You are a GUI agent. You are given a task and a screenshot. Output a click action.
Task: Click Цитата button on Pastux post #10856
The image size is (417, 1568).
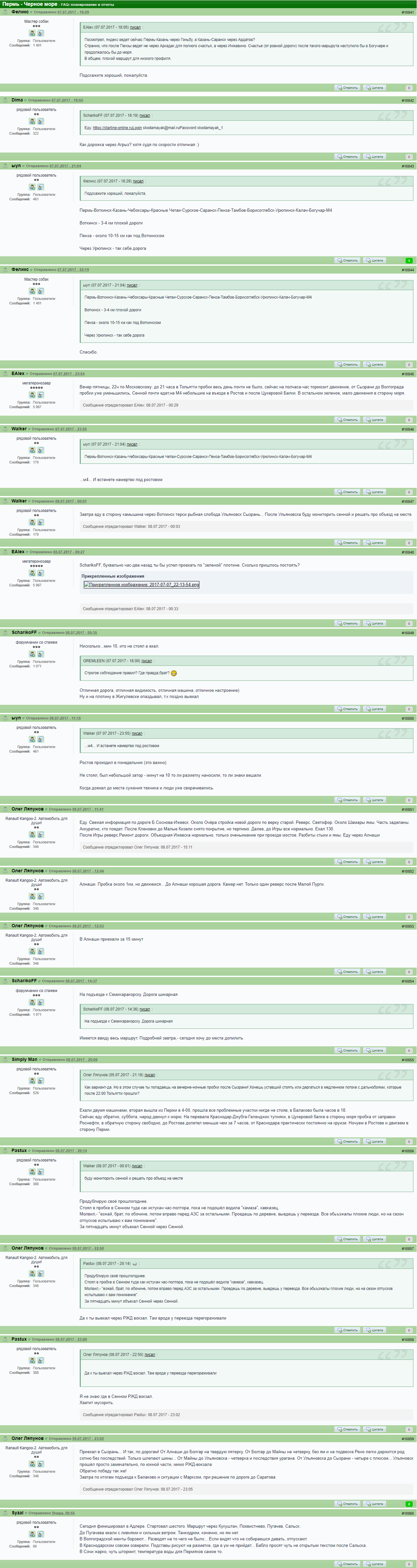point(374,1239)
